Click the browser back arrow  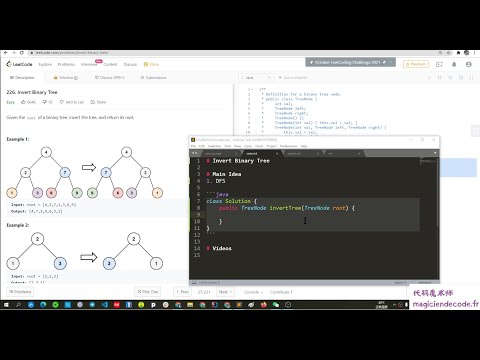5,53
